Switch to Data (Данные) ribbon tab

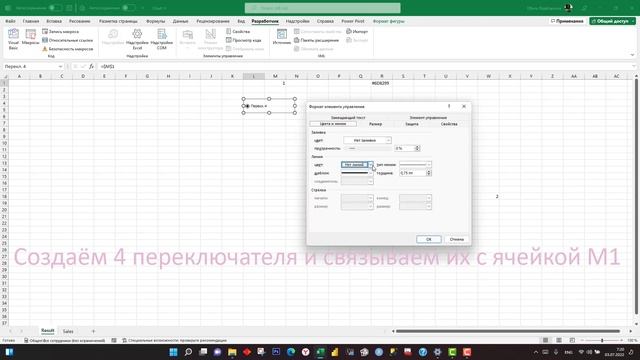(x=180, y=21)
